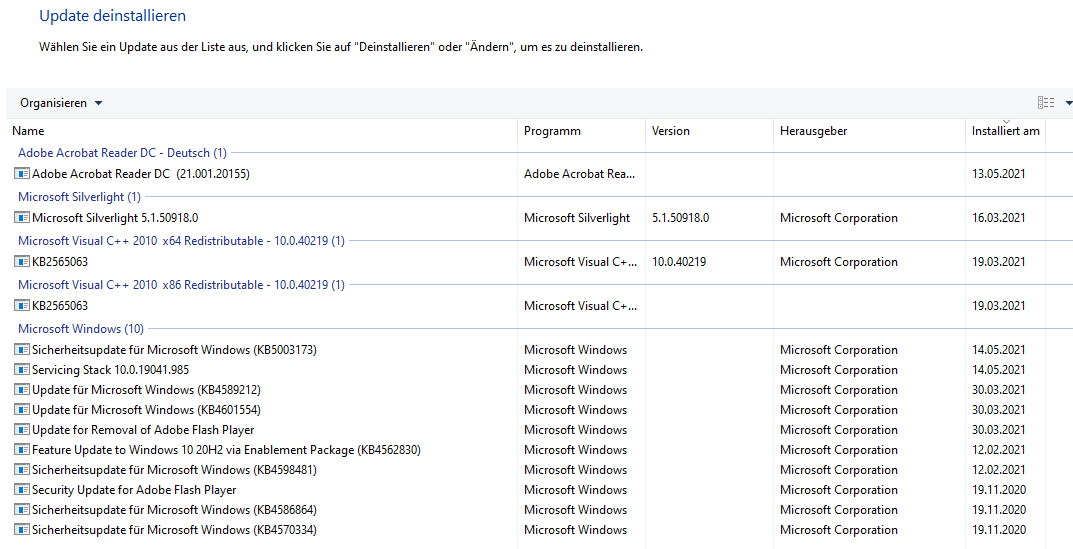
Task: Collapse the Adobe Acrobat Reader DC - Deutsch group
Action: pos(122,153)
